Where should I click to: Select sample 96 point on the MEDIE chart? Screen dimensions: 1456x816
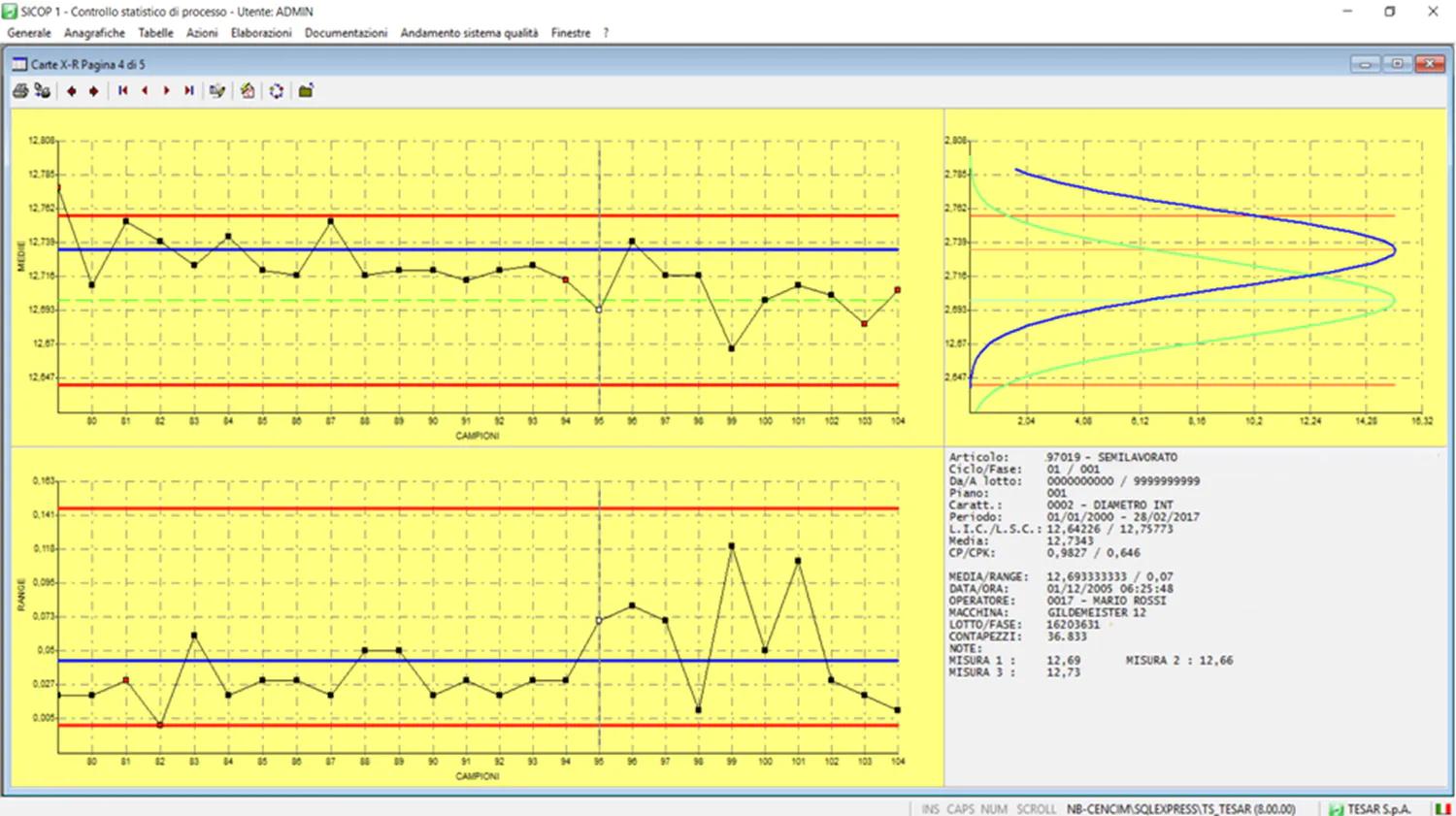632,242
